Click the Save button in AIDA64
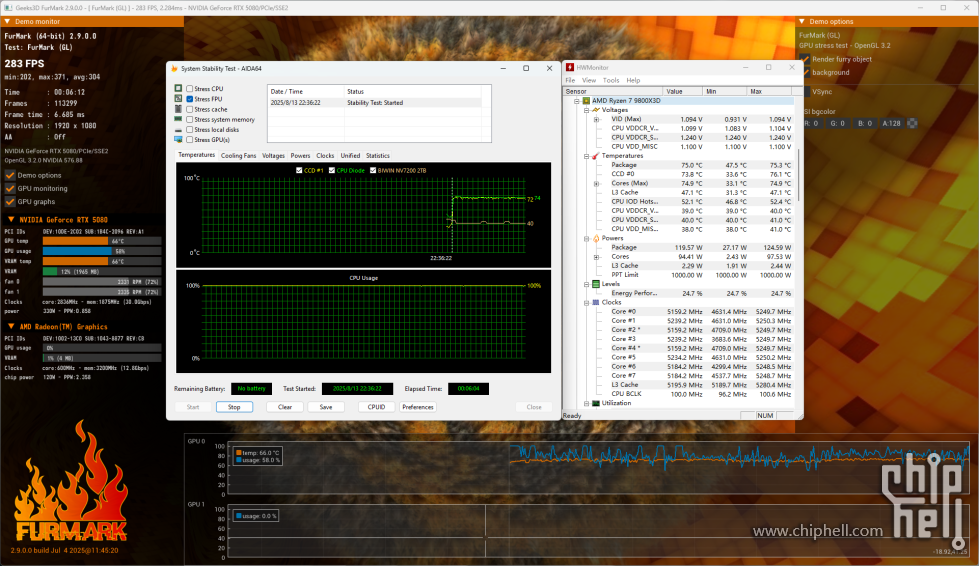979x566 pixels. (326, 407)
